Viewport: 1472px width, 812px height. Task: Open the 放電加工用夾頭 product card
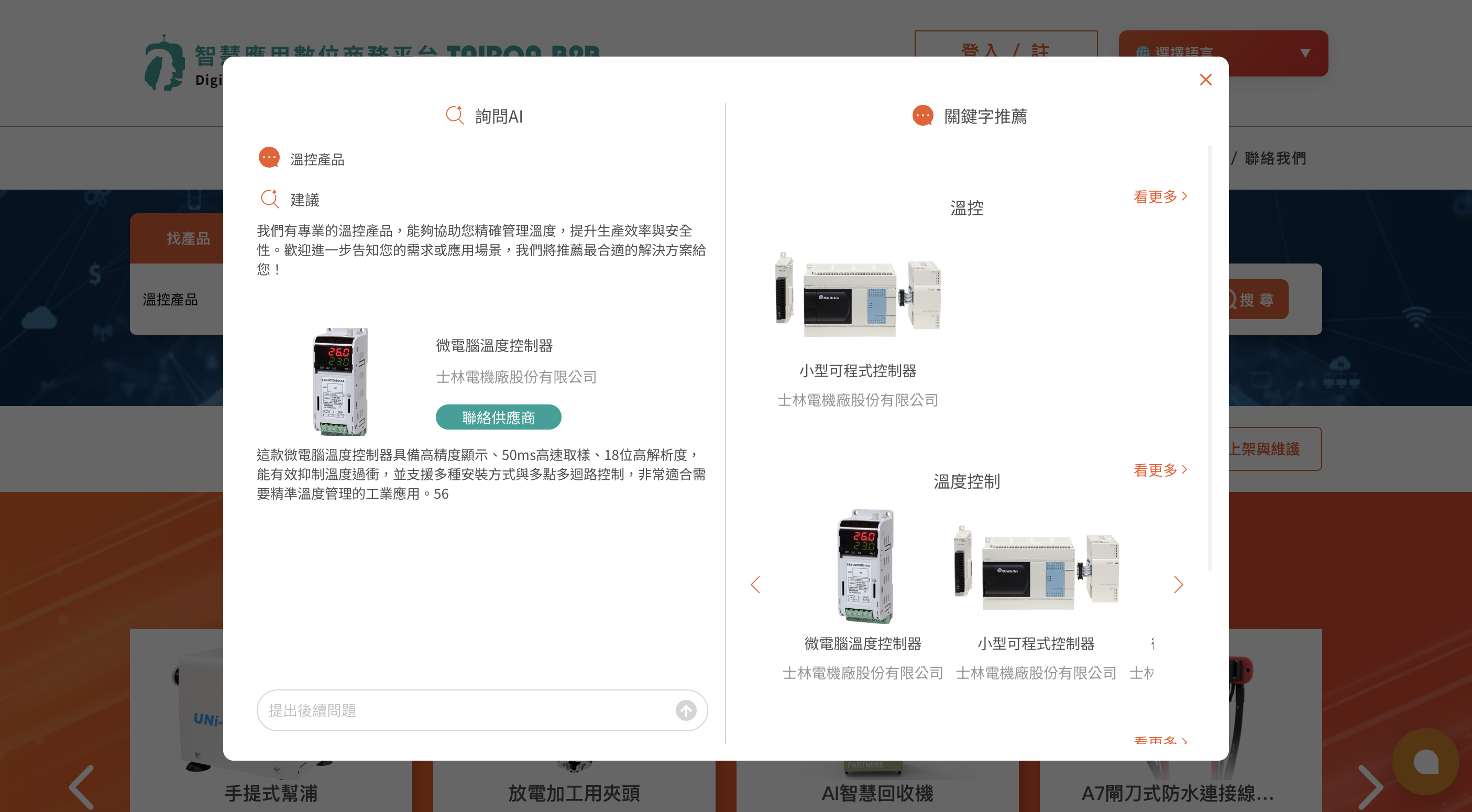(574, 787)
